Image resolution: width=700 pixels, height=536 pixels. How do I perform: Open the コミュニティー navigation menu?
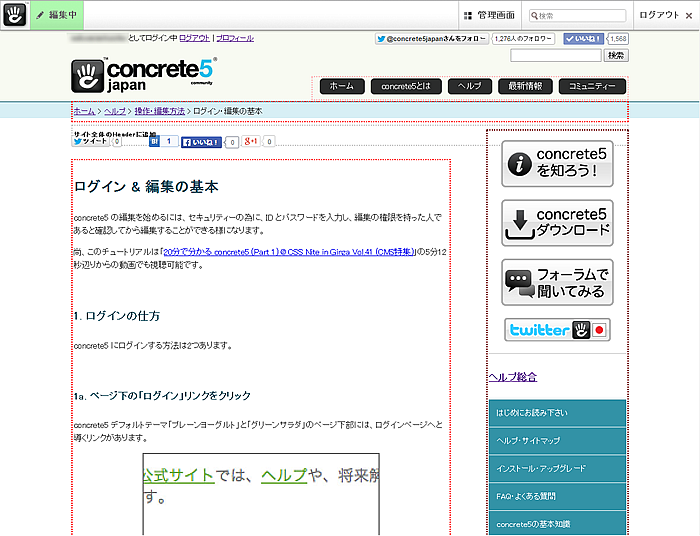tap(592, 86)
